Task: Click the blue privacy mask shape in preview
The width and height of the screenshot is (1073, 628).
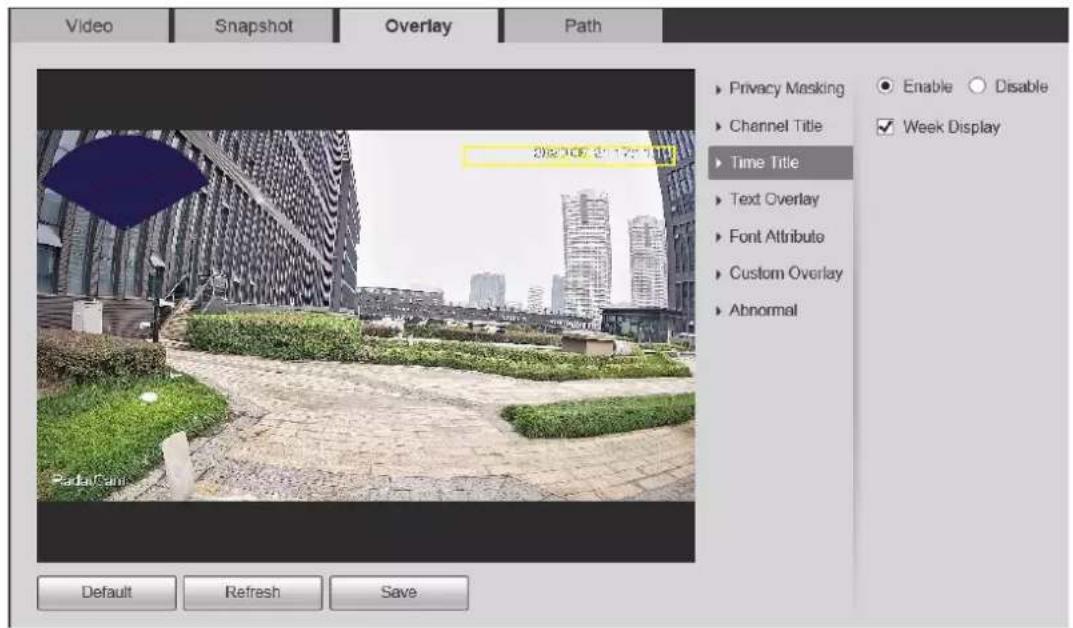Action: click(125, 181)
